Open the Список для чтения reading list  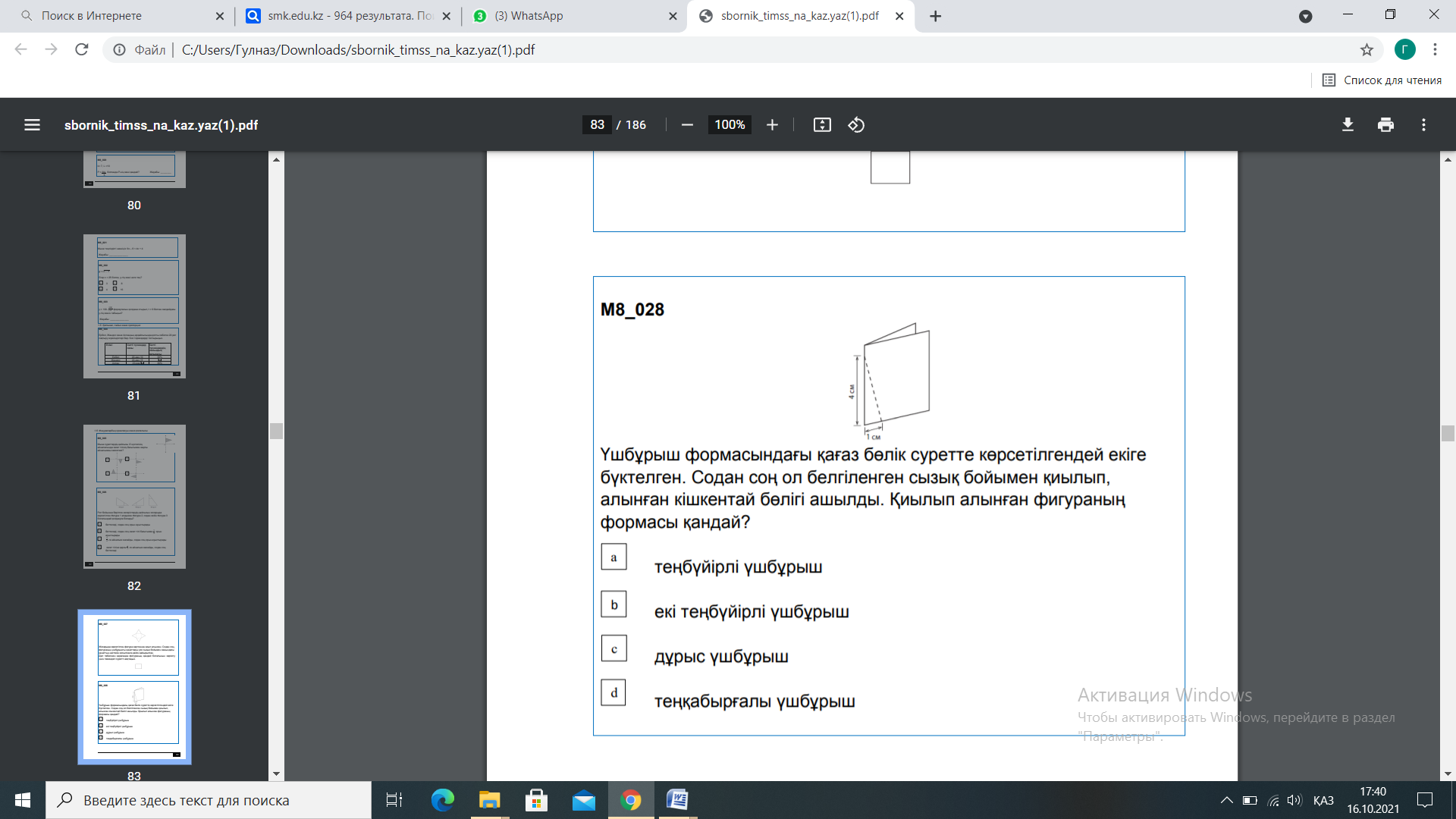tap(1382, 80)
